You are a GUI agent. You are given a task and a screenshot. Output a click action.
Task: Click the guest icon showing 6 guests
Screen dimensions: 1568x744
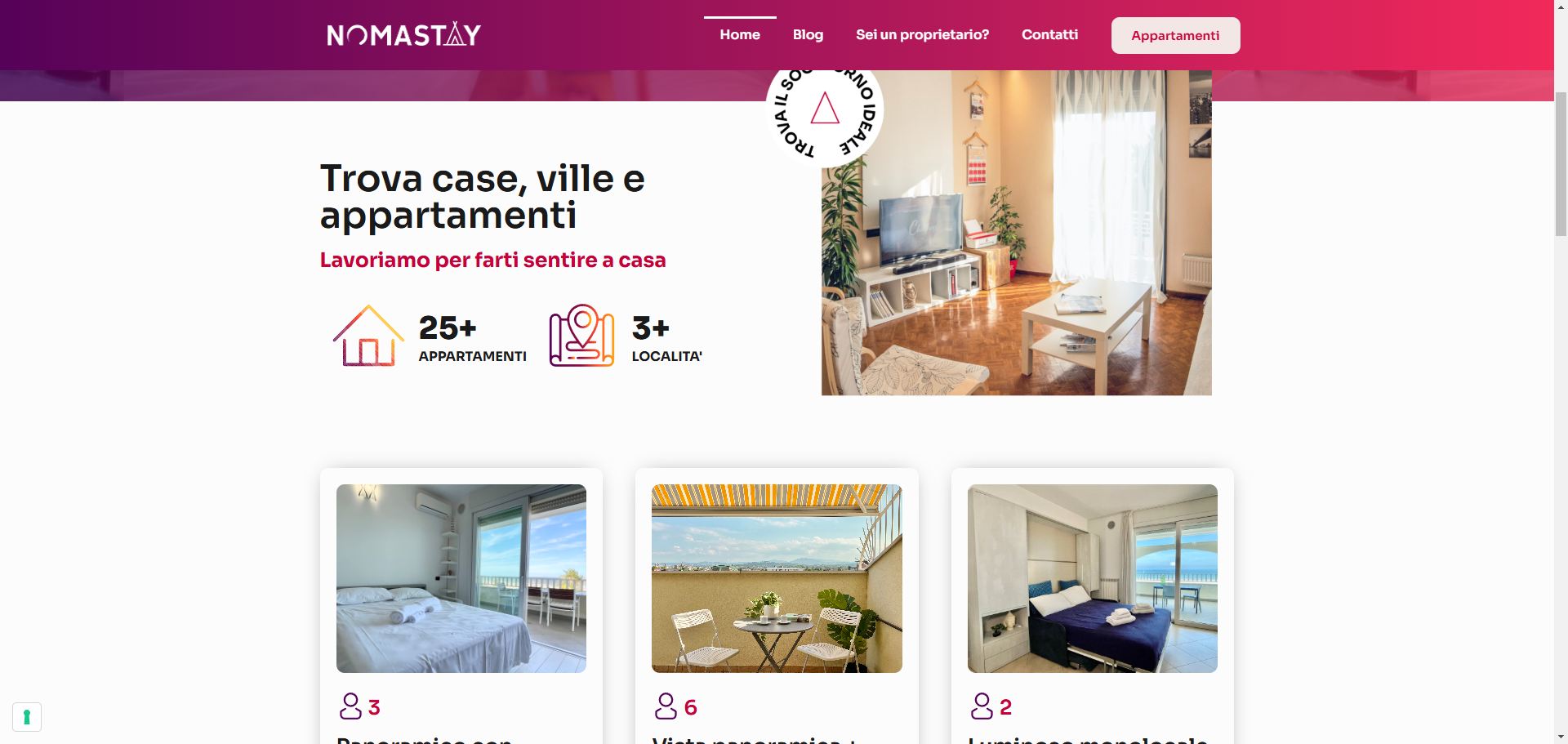666,706
